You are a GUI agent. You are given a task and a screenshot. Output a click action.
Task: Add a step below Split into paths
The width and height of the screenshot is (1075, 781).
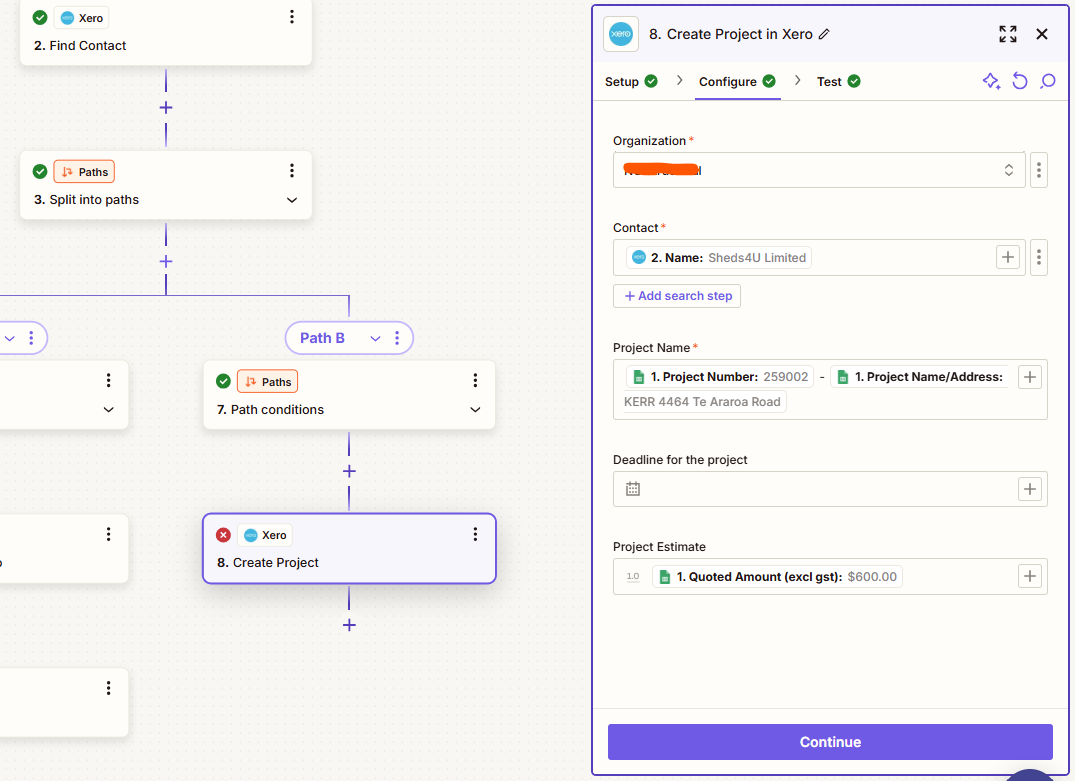point(166,261)
